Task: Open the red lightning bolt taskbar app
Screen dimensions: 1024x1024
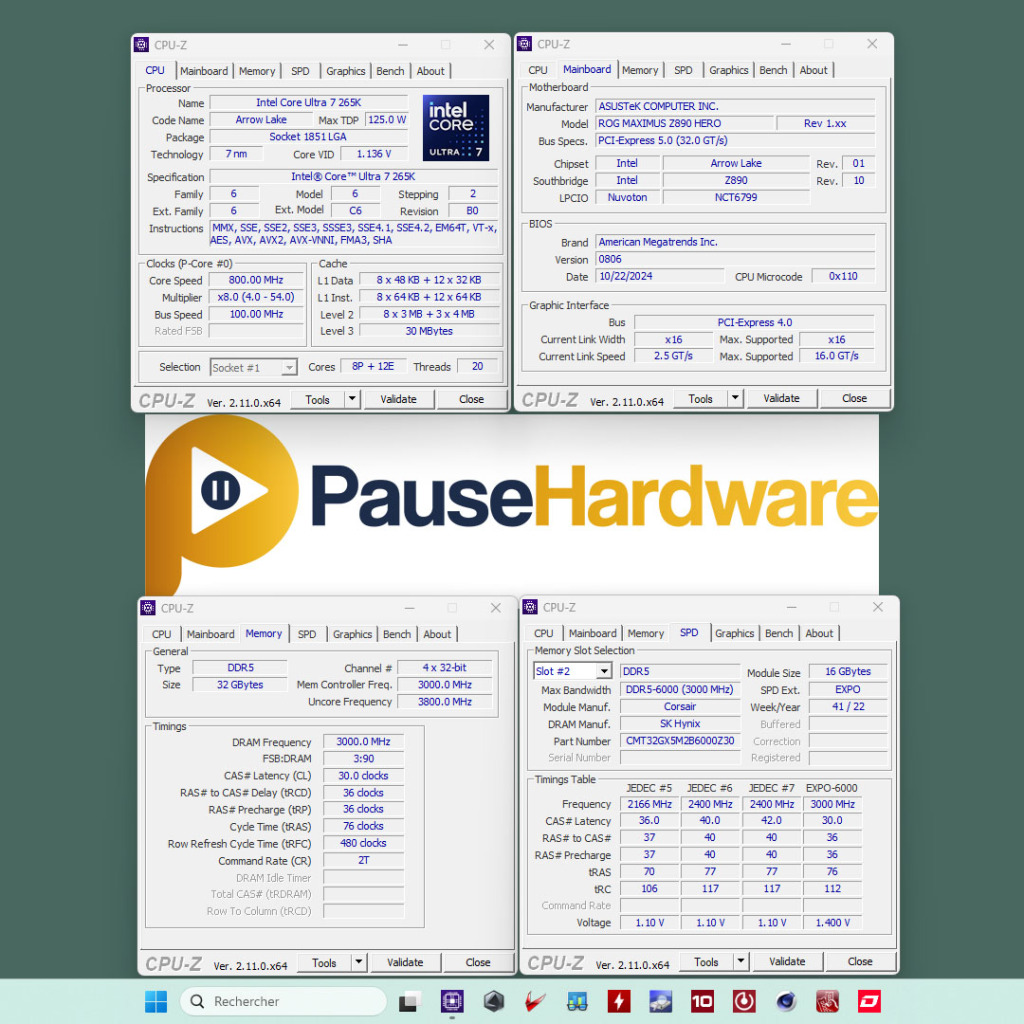Action: pyautogui.click(x=619, y=1001)
